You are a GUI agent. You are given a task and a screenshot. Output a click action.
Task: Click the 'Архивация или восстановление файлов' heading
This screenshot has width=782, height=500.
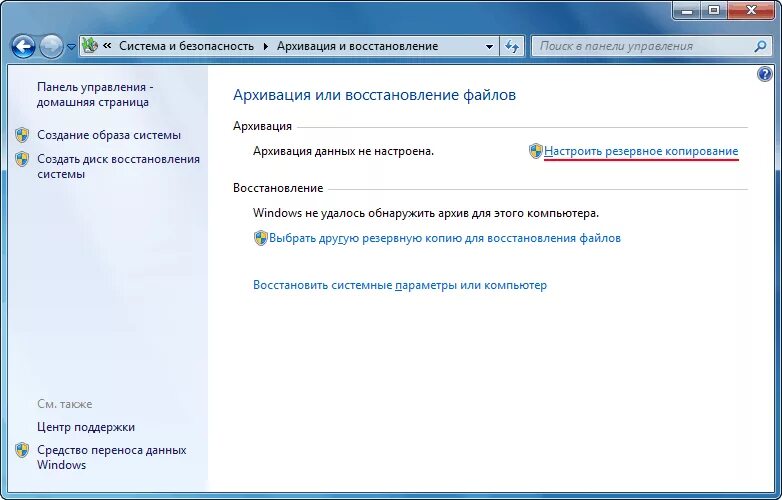[x=375, y=95]
